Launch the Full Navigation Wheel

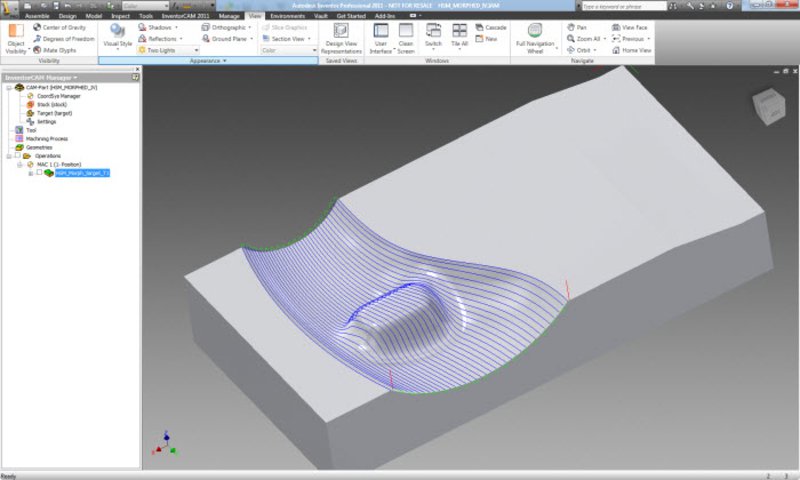click(535, 32)
